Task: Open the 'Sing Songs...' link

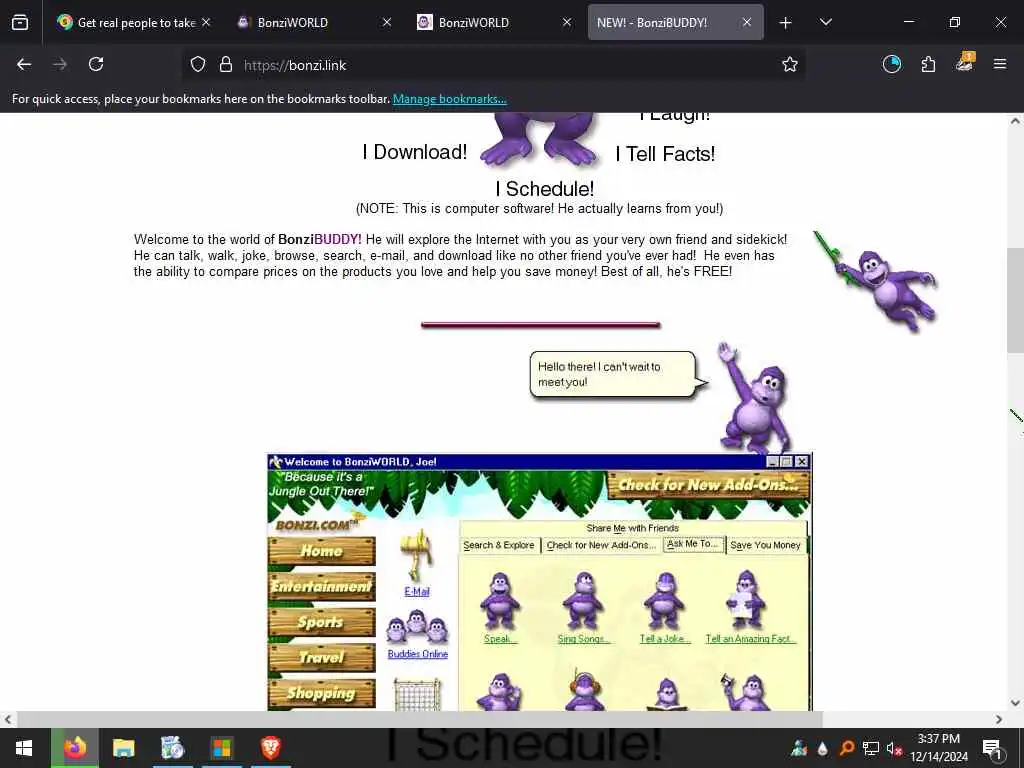Action: click(x=583, y=639)
